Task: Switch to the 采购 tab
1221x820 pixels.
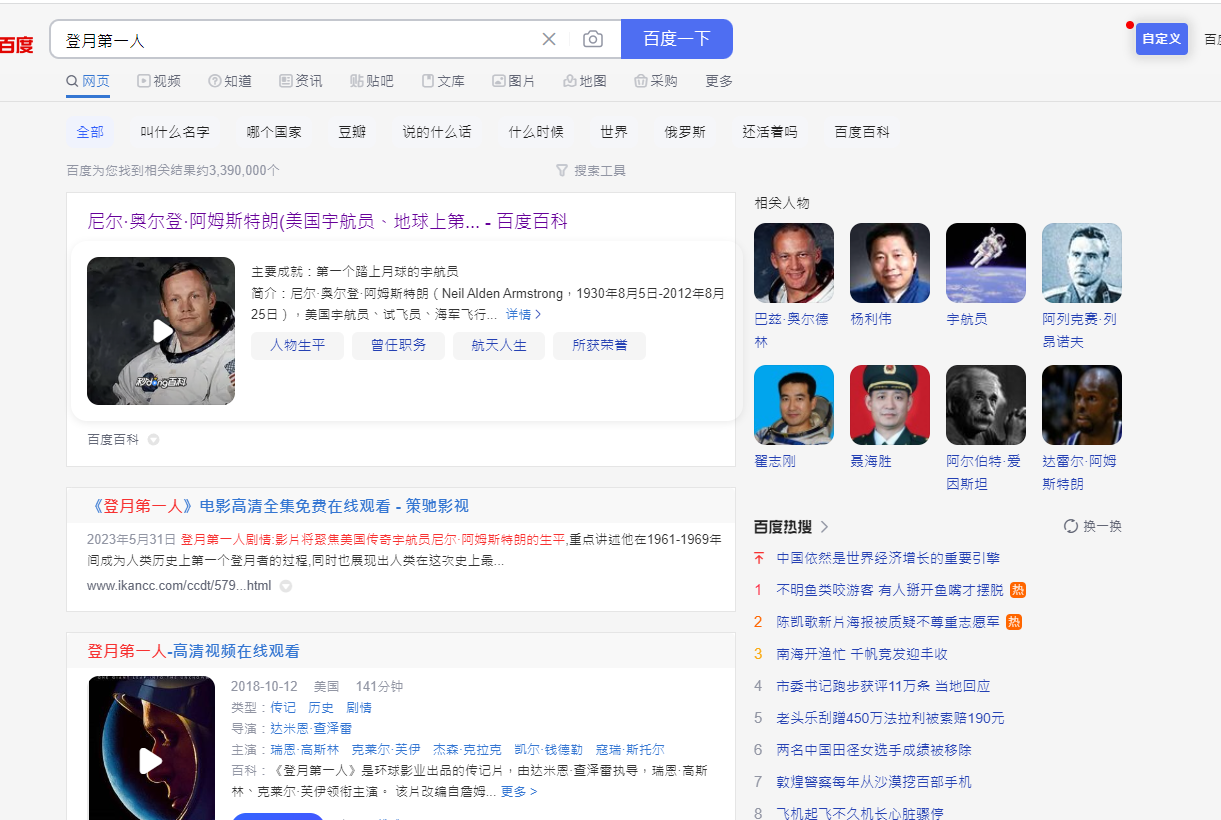Action: 656,81
